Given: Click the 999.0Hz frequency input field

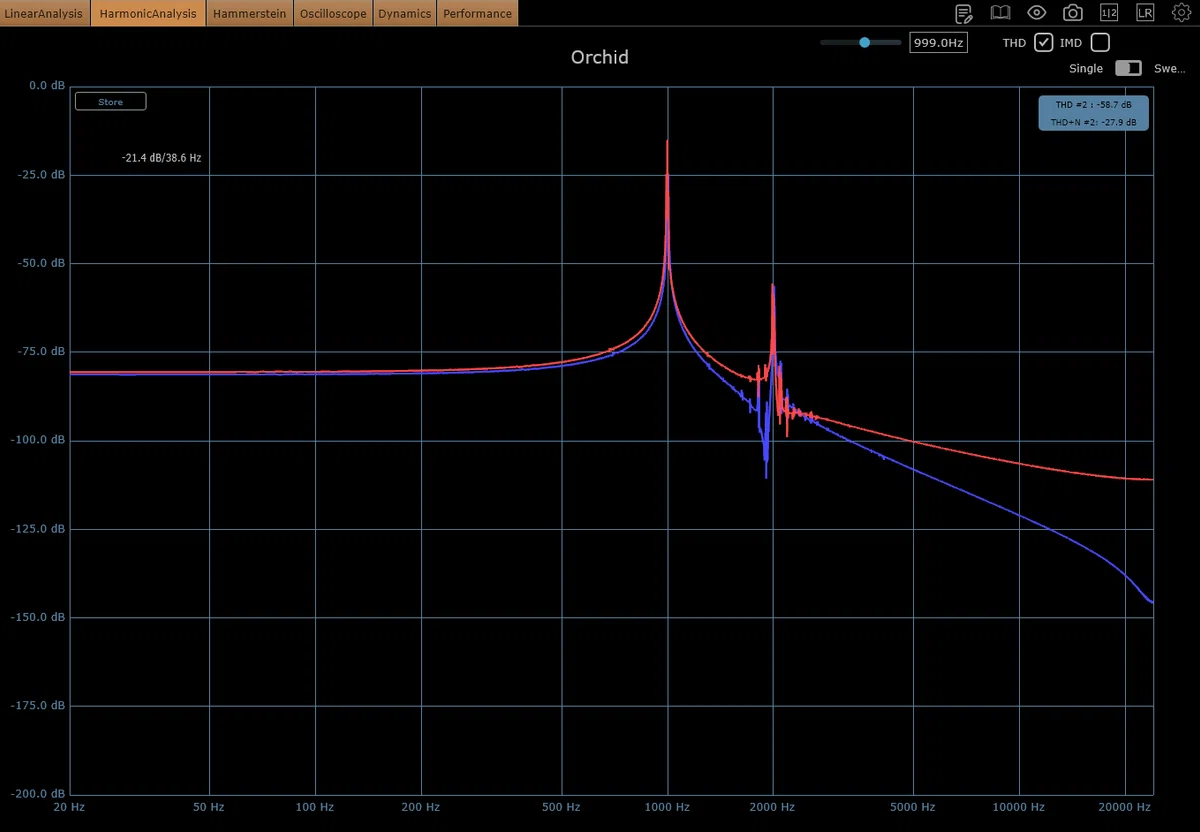Looking at the screenshot, I should point(938,42).
